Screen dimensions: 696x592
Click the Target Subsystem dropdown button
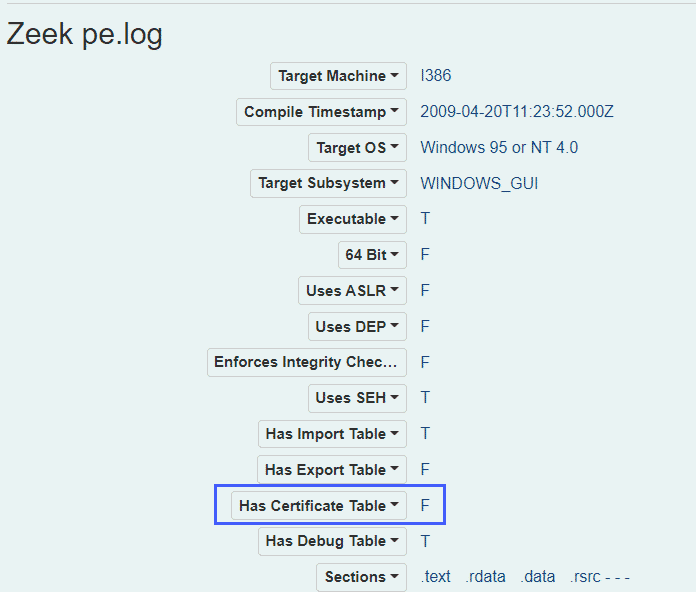[x=328, y=183]
